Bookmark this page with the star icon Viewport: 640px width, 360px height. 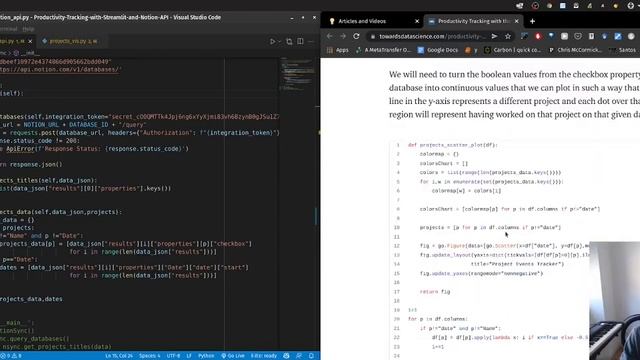pyautogui.click(x=508, y=36)
